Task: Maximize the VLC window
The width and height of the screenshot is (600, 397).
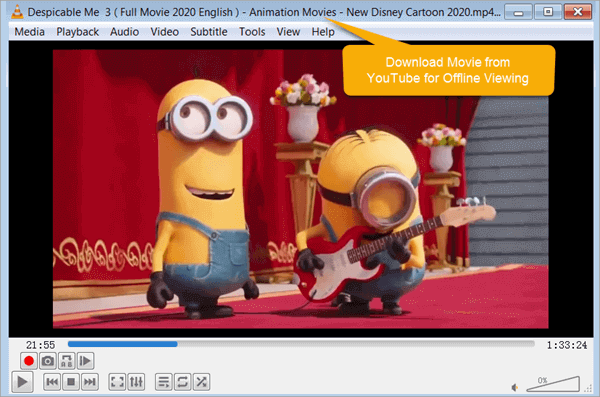Action: 548,12
